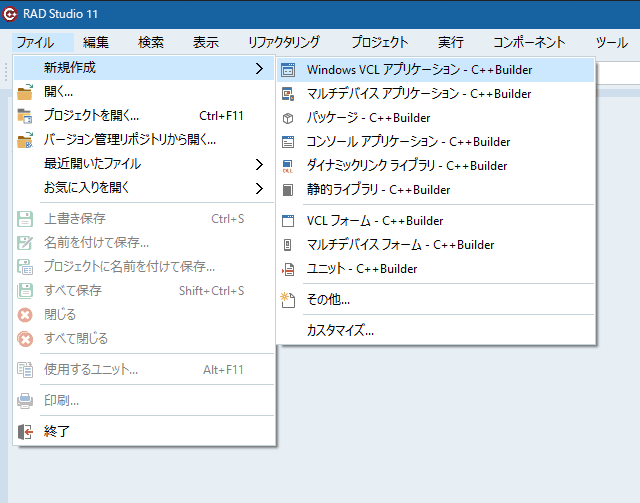
Task: Open the 編集 menu
Action: (96, 42)
